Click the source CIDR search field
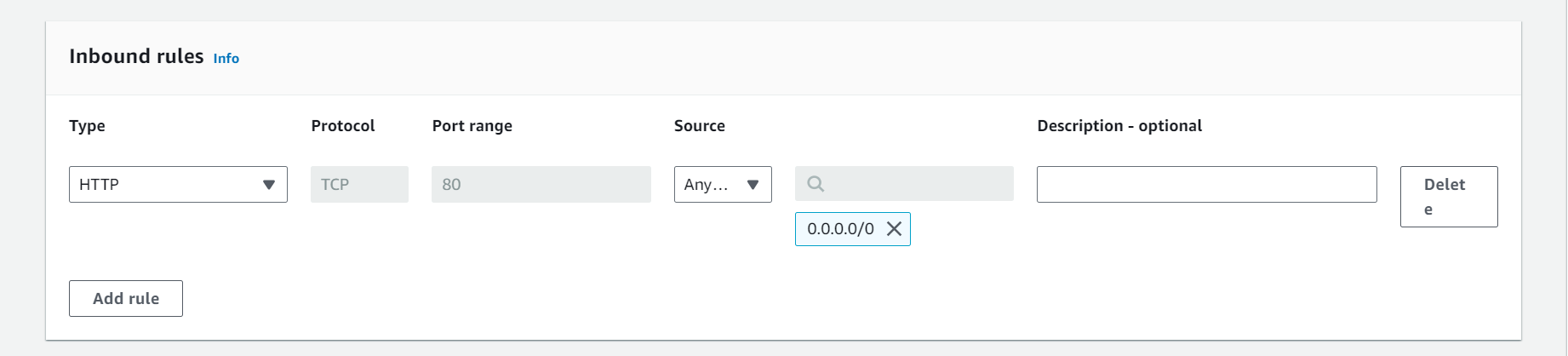 click(904, 184)
